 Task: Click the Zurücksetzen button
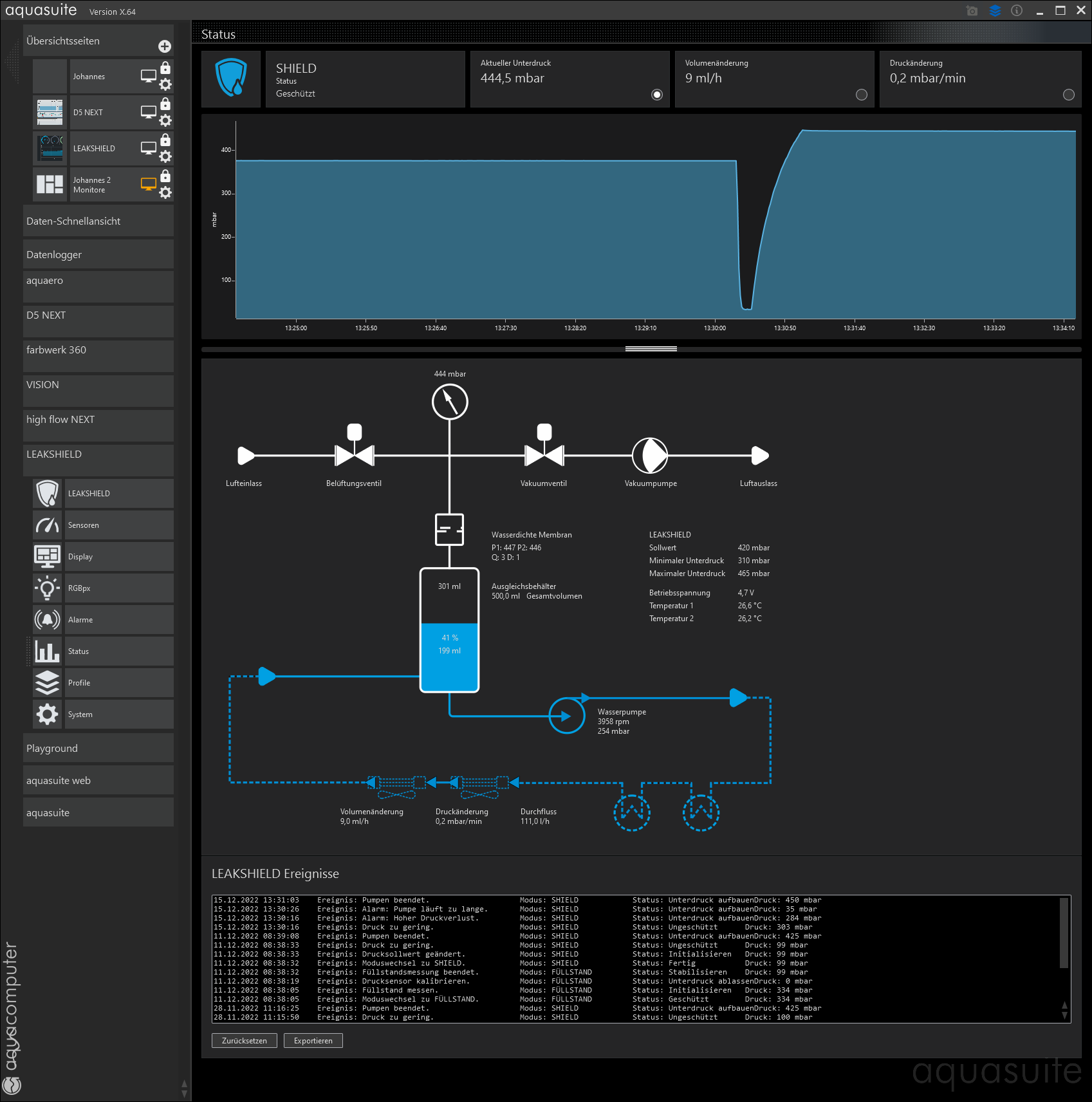(244, 1041)
